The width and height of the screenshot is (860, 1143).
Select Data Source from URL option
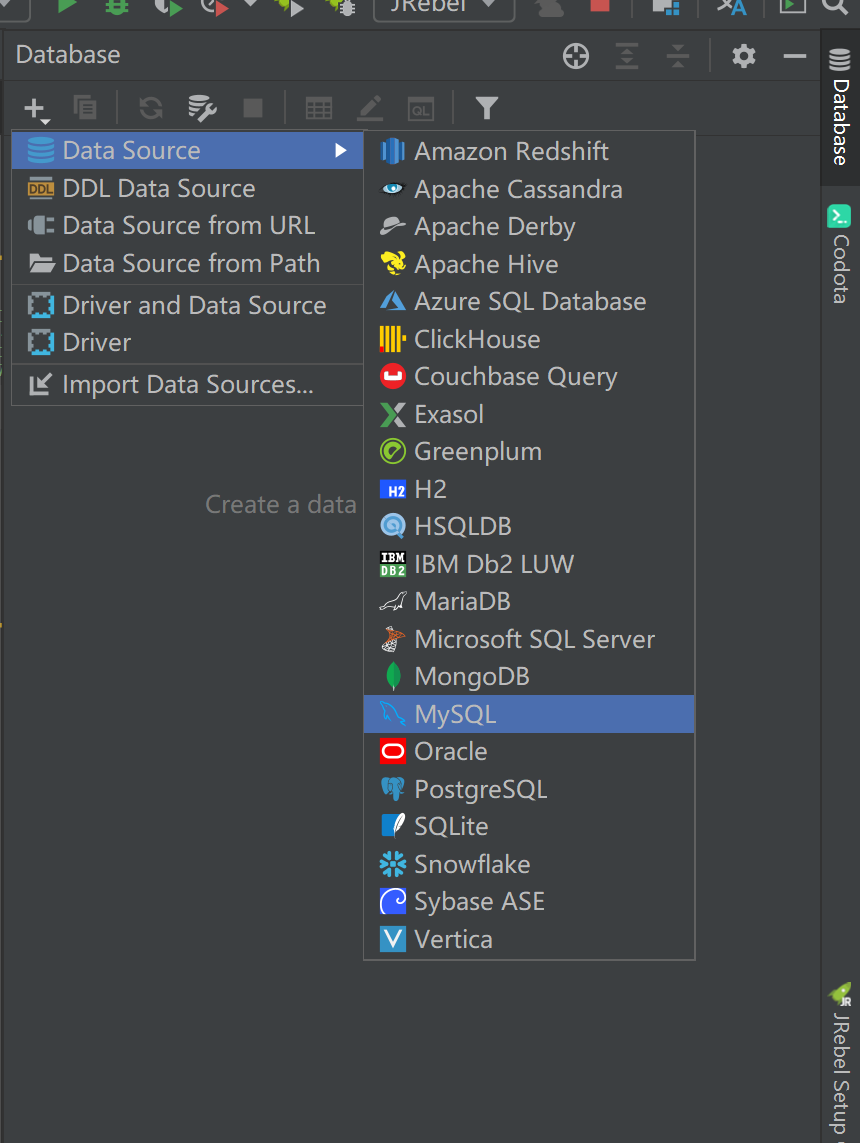click(x=187, y=225)
